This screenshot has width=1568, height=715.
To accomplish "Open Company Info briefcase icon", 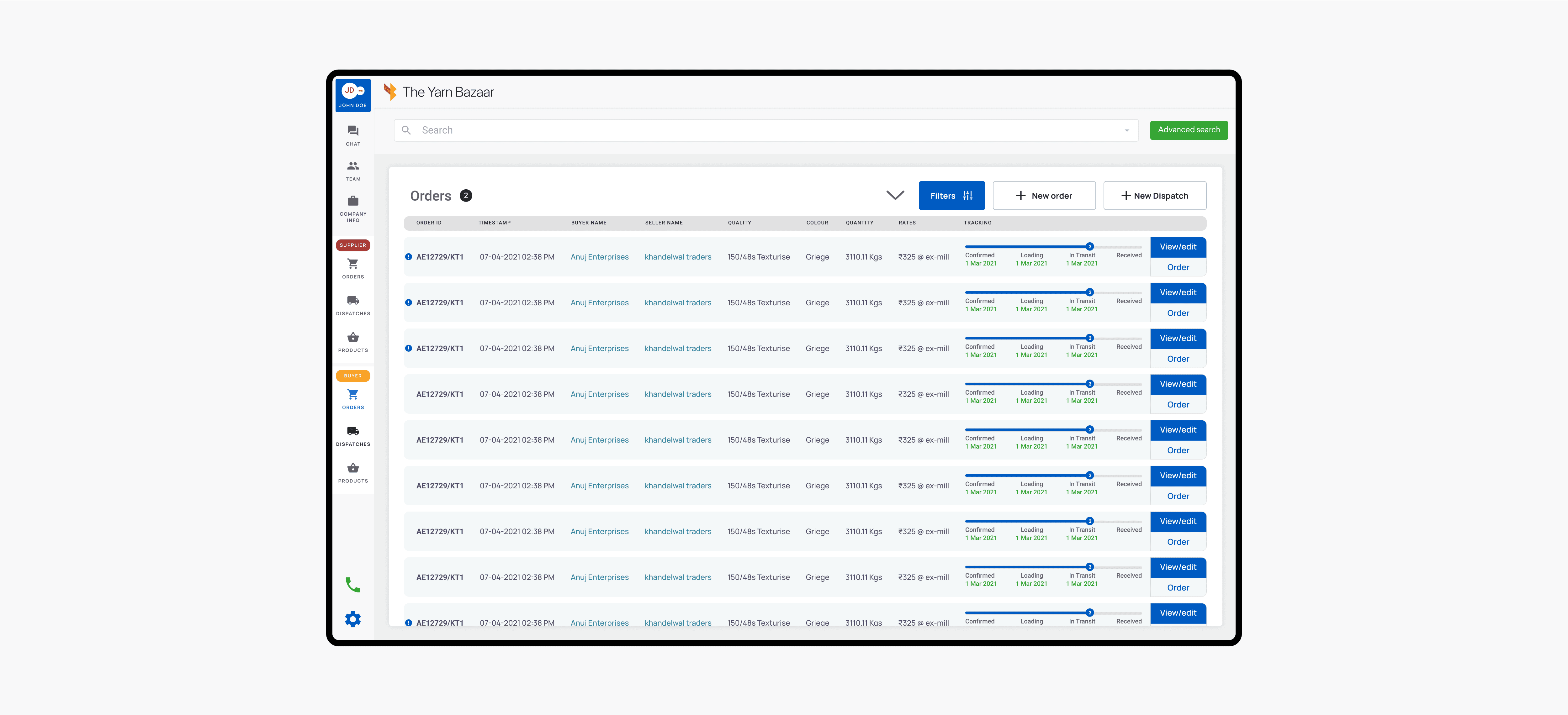I will 352,202.
